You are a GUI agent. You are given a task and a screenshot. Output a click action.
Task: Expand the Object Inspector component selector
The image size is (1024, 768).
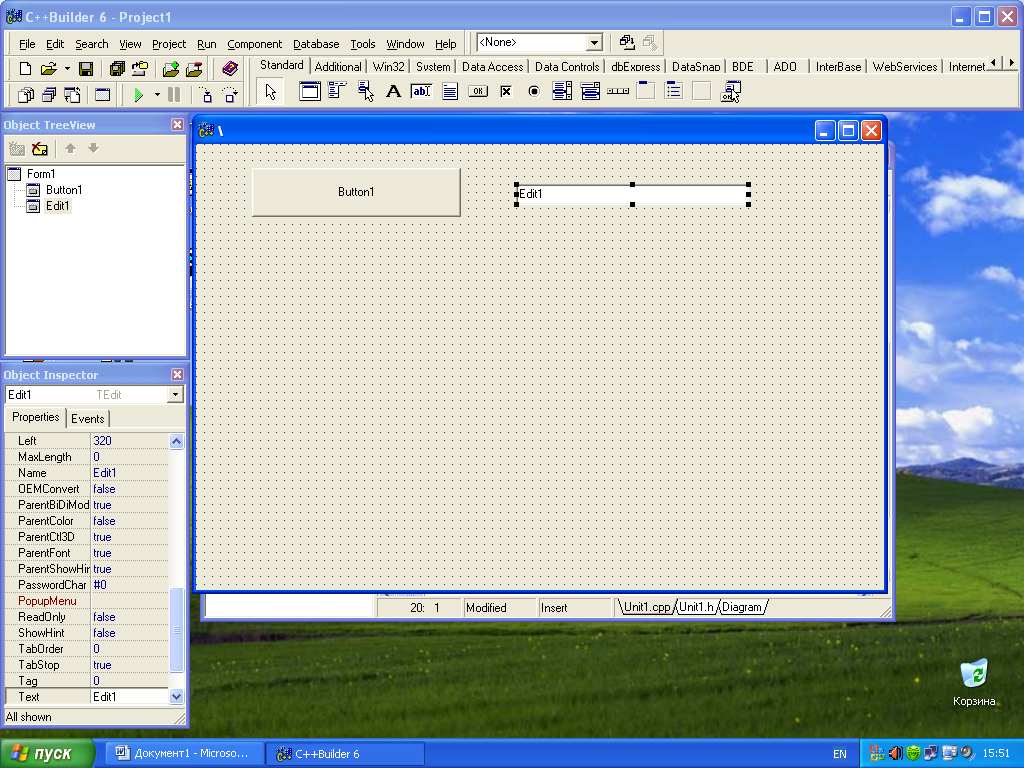[x=175, y=394]
